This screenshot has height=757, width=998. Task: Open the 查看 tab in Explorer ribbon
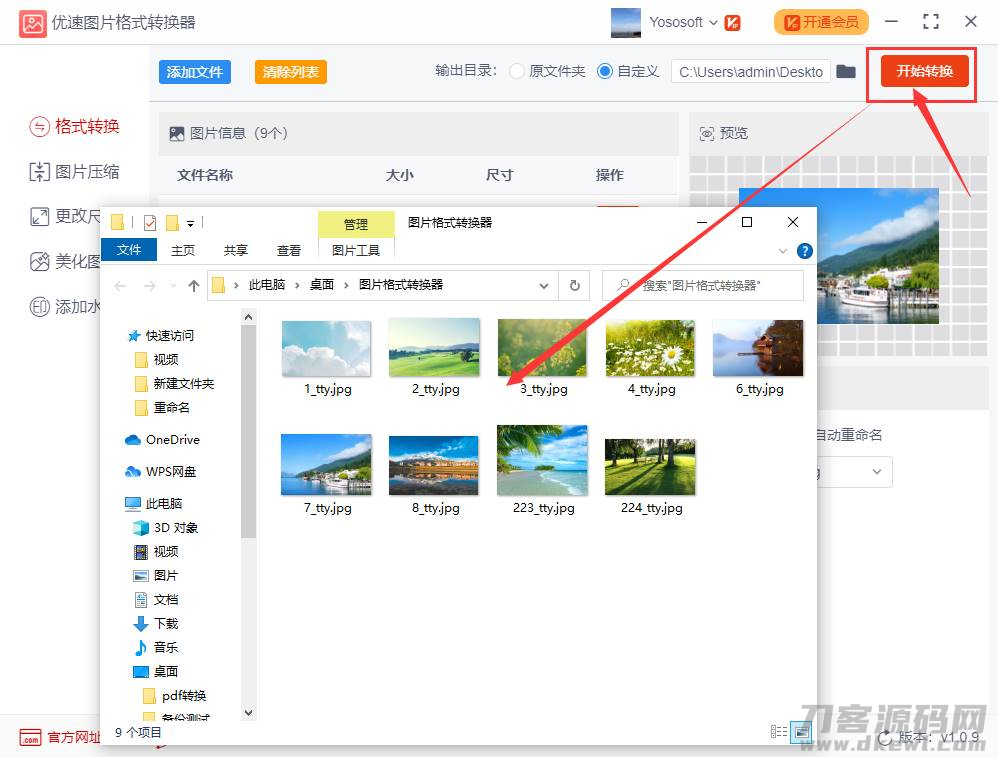click(x=289, y=251)
